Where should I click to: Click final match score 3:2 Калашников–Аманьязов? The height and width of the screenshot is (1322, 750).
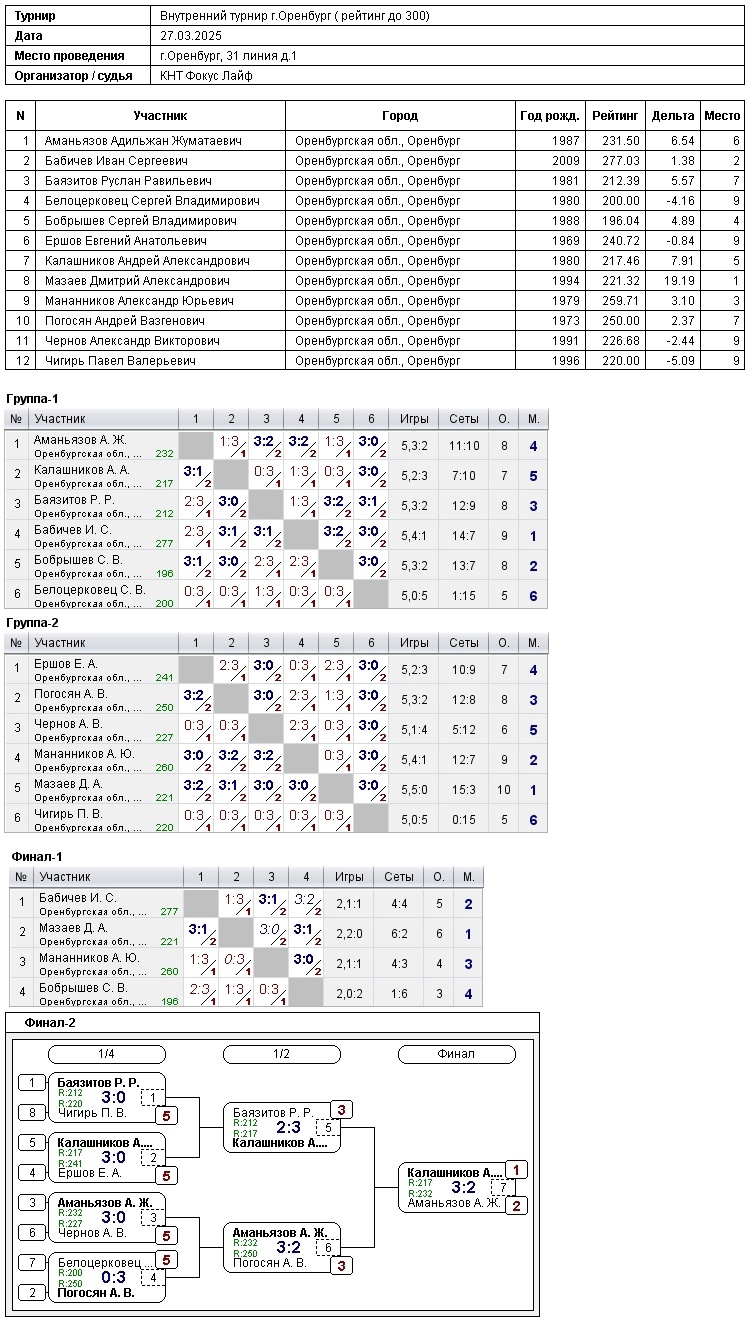pyautogui.click(x=463, y=1187)
